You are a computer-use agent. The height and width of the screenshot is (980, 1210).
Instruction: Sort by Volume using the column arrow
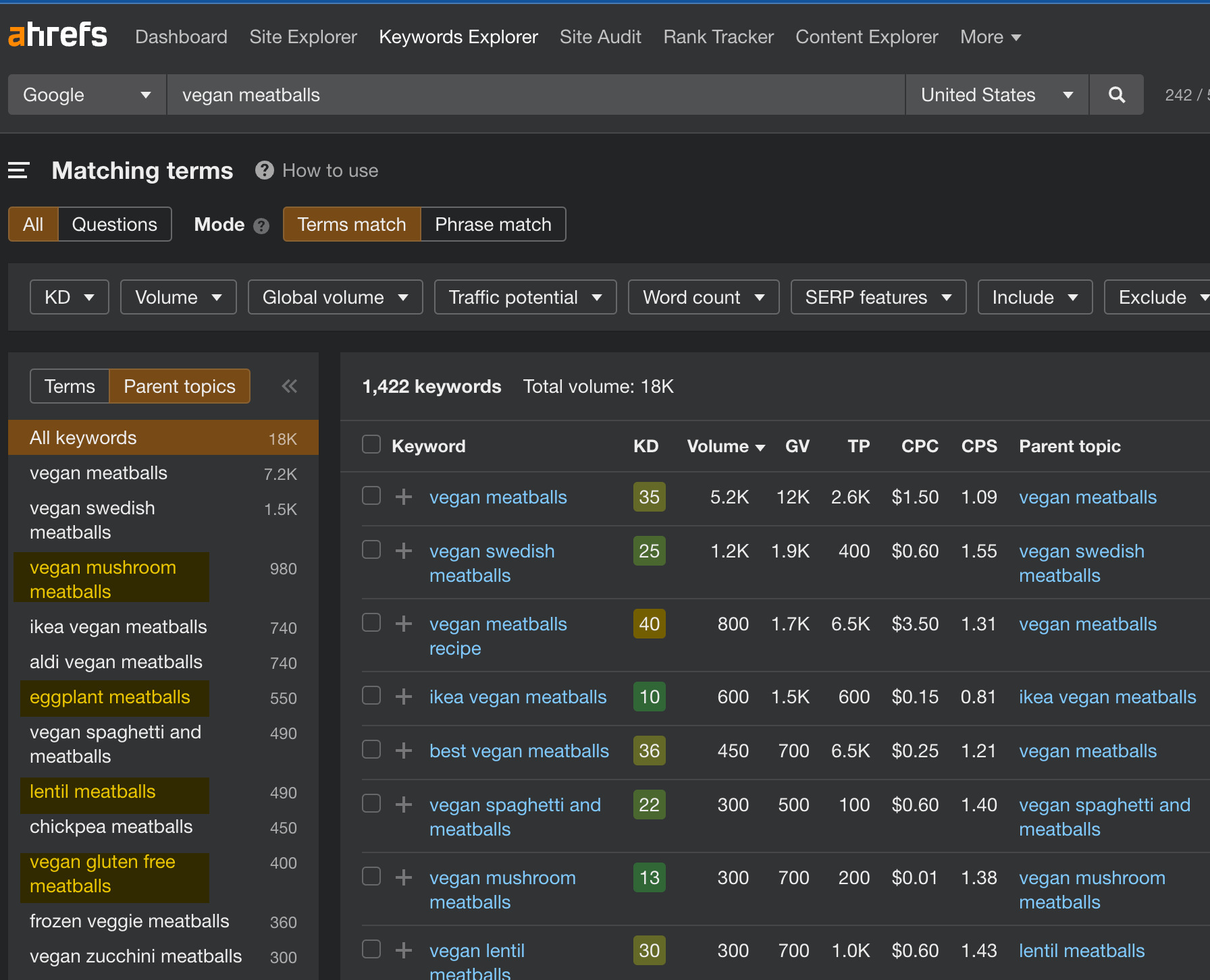tap(761, 447)
